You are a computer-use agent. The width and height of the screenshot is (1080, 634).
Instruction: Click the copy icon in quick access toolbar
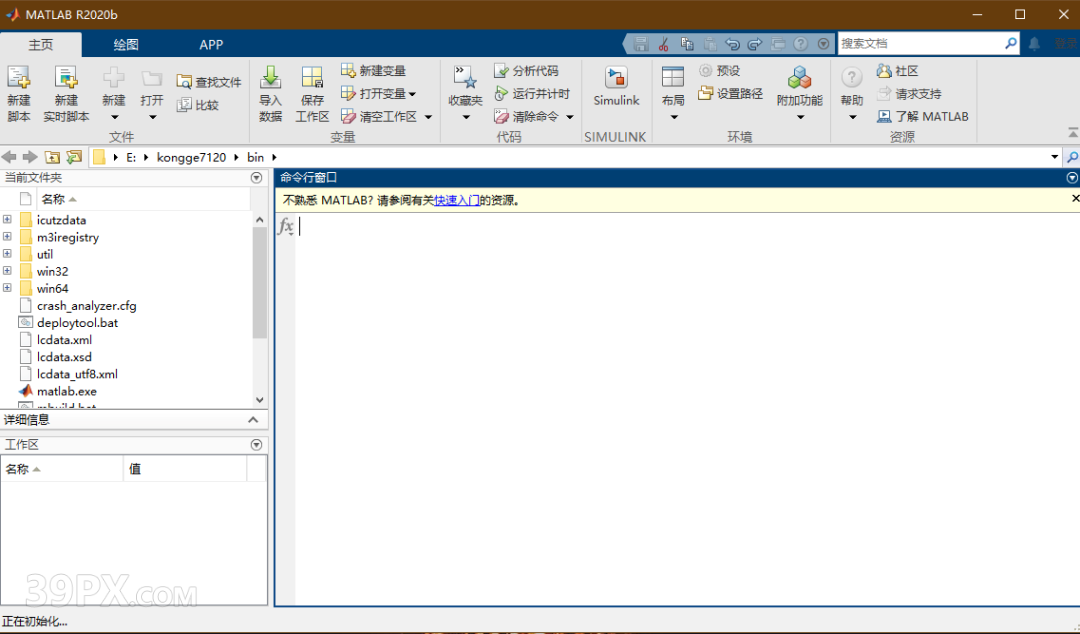[x=687, y=43]
